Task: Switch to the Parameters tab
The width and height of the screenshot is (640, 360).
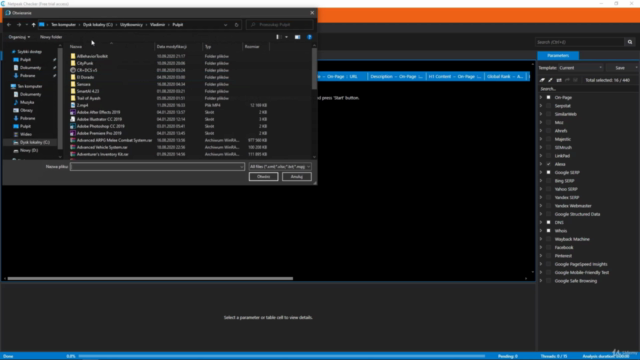Action: pyautogui.click(x=558, y=56)
